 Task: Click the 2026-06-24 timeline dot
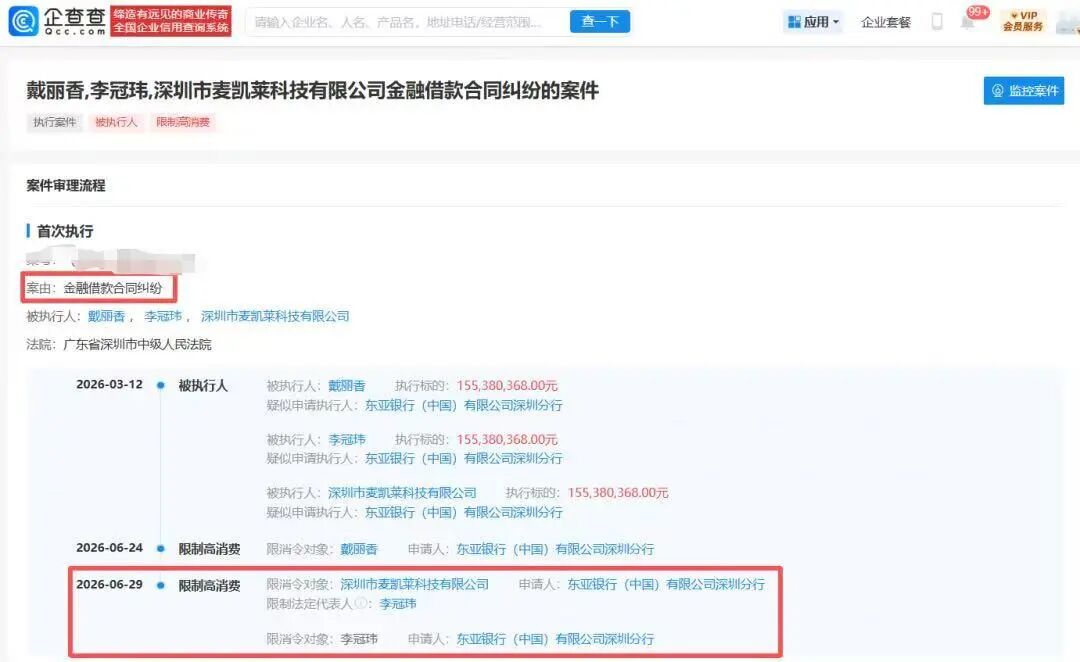click(160, 548)
